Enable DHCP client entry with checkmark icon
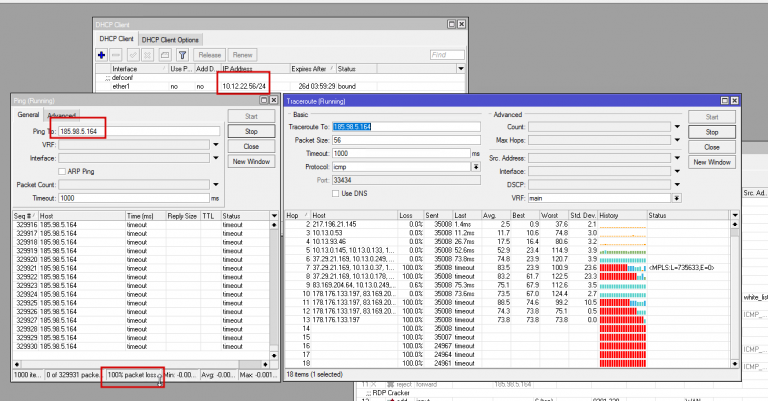This screenshot has width=768, height=401. (133, 55)
